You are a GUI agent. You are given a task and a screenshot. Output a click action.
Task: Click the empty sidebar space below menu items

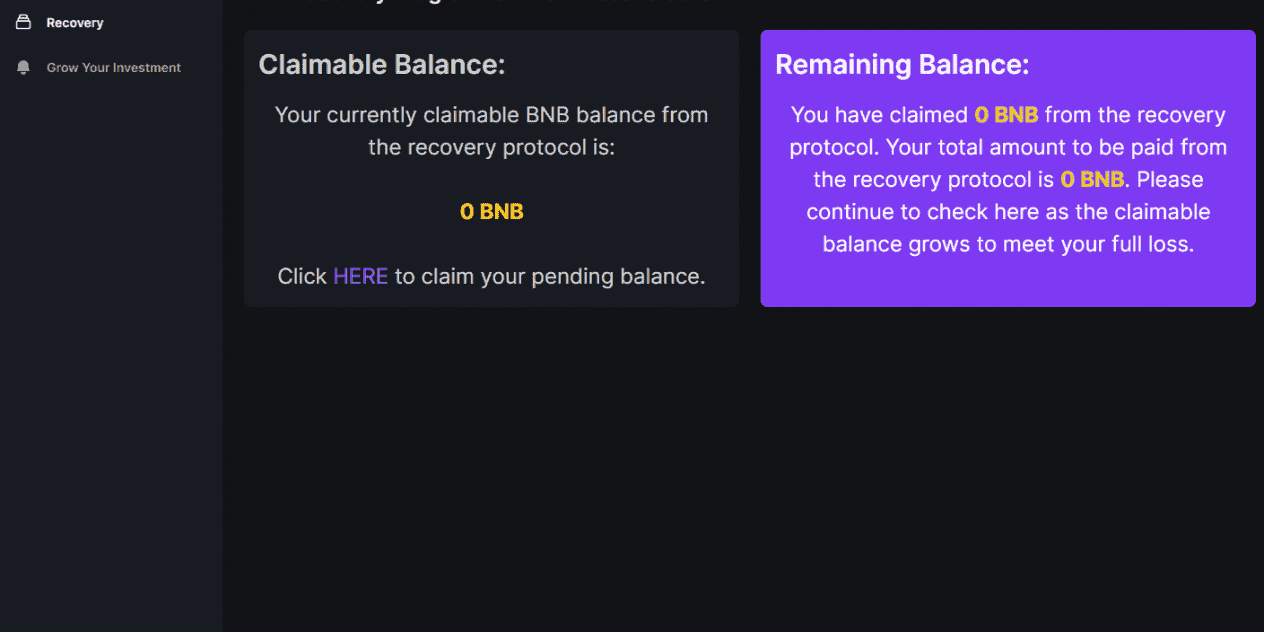(110, 350)
